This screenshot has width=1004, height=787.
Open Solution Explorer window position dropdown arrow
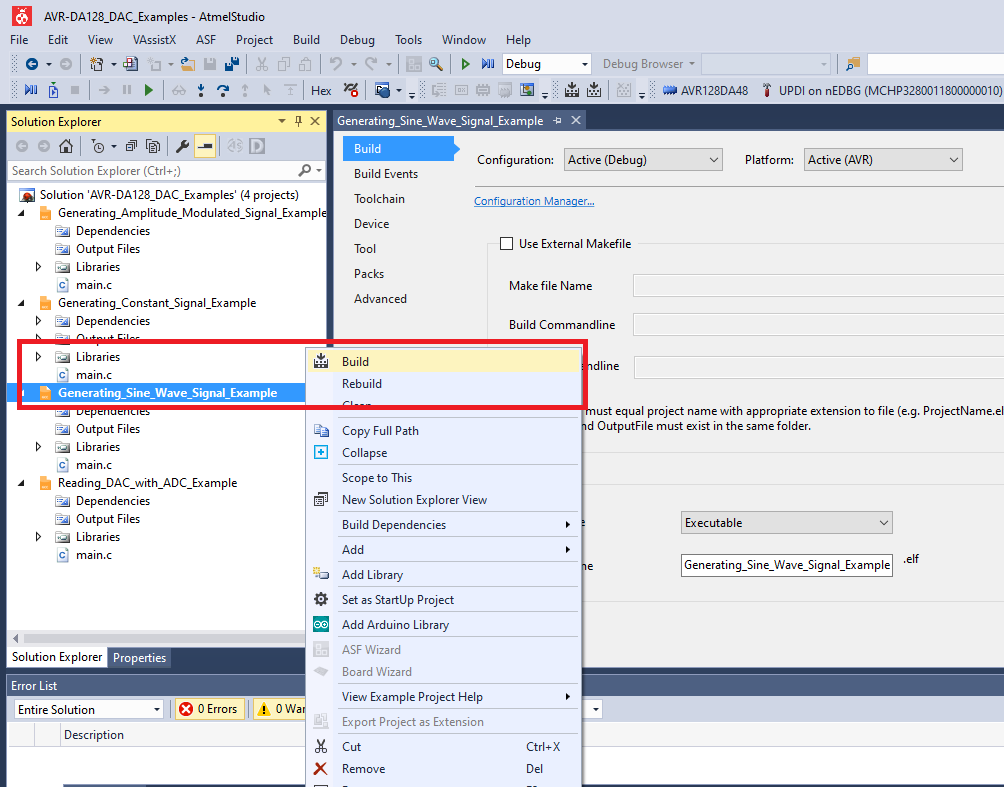(282, 121)
